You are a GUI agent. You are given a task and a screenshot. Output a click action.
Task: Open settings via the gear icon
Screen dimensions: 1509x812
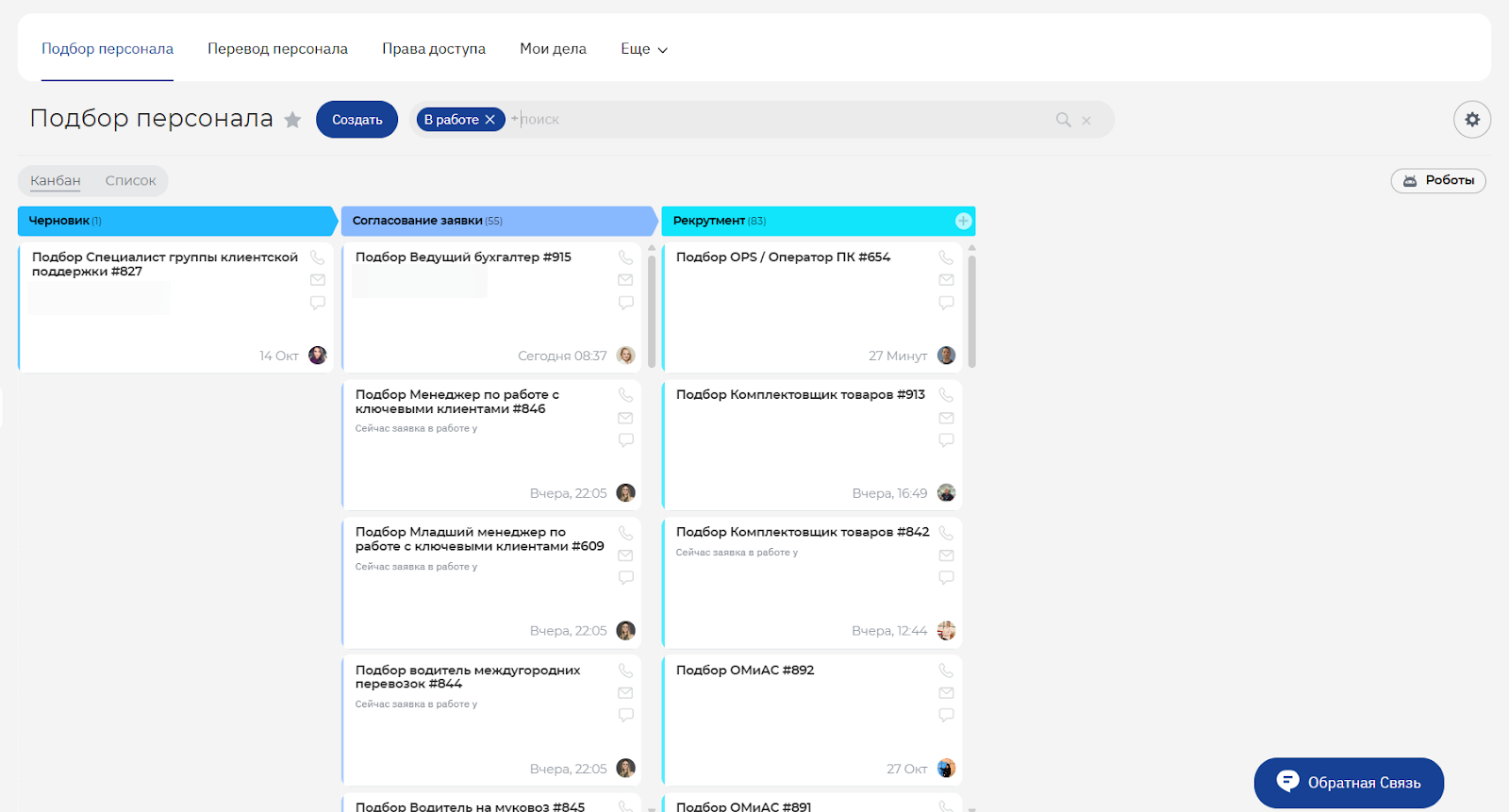(x=1471, y=120)
